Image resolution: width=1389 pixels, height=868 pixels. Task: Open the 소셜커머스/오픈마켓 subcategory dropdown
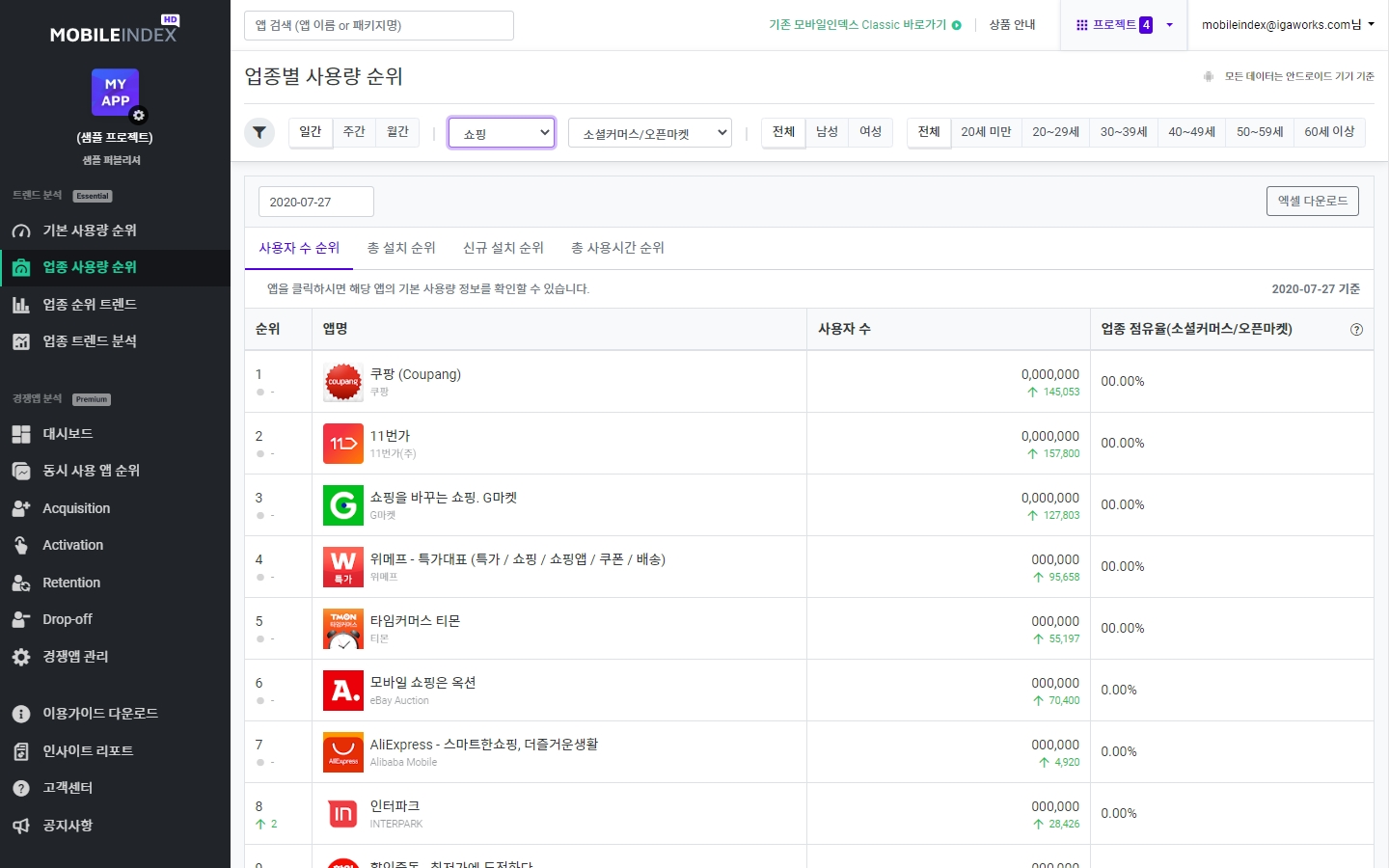650,133
